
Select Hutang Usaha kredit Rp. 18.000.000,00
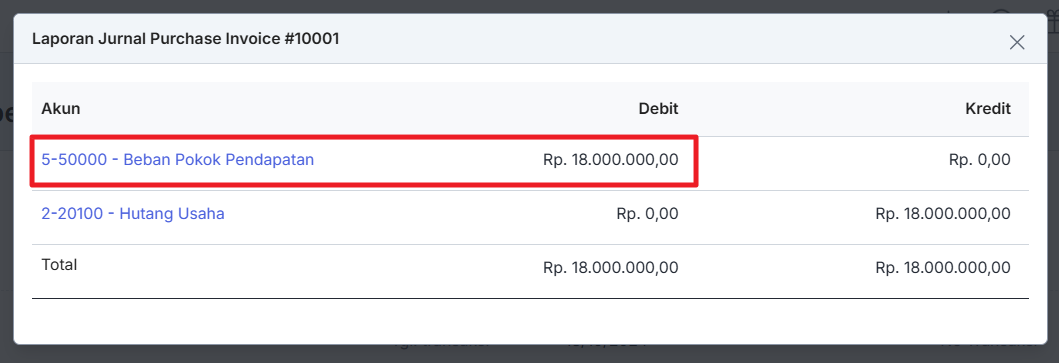pos(944,214)
